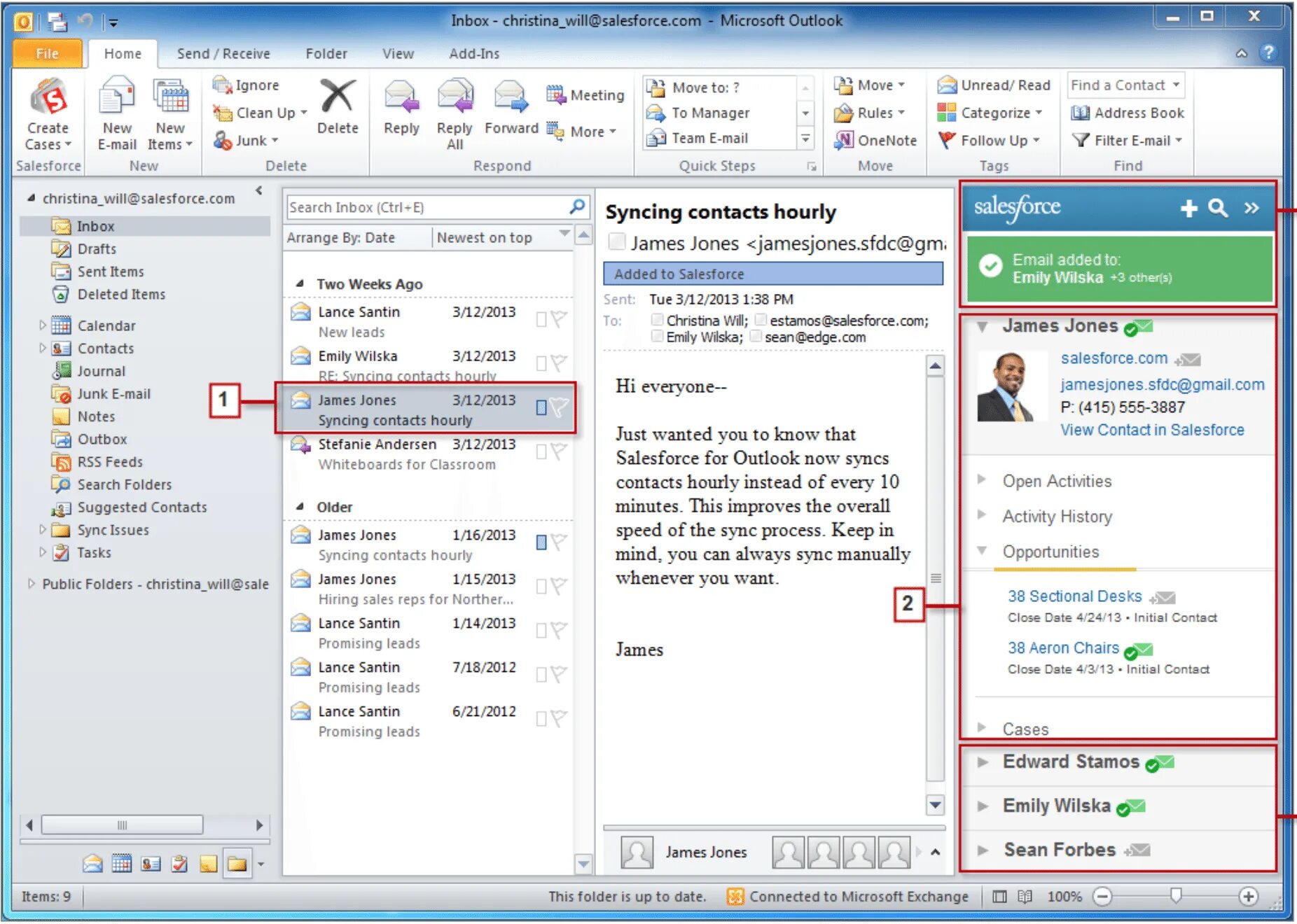Toggle category box on James Jones 3/12/2013 email
The height and width of the screenshot is (924, 1297).
coord(541,407)
